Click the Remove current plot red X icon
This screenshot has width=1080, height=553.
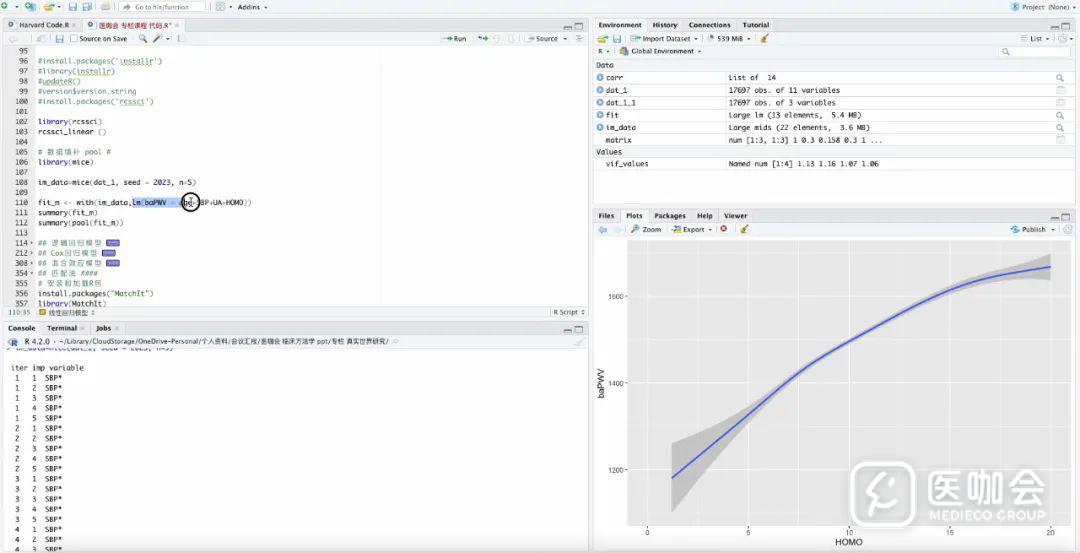[723, 229]
